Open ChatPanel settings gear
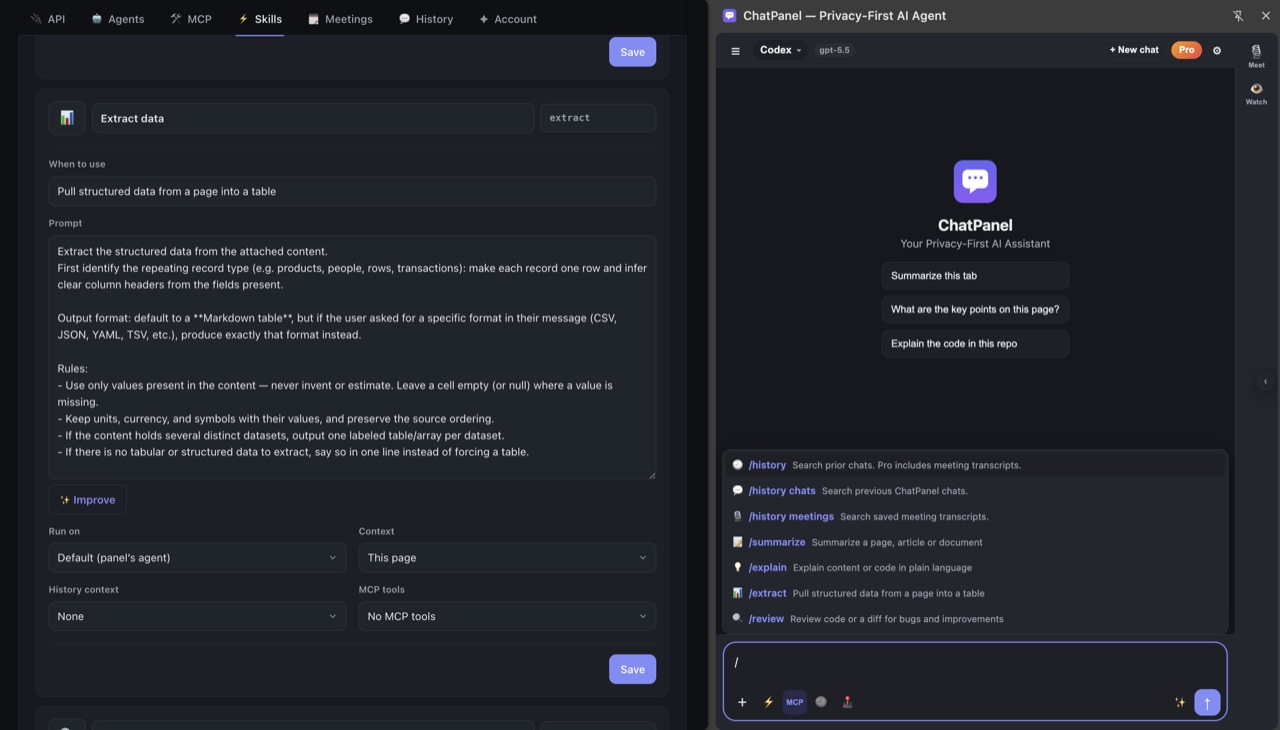 click(x=1217, y=50)
